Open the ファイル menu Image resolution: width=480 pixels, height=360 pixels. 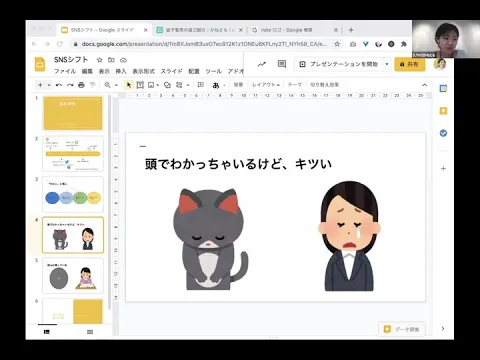(x=65, y=71)
